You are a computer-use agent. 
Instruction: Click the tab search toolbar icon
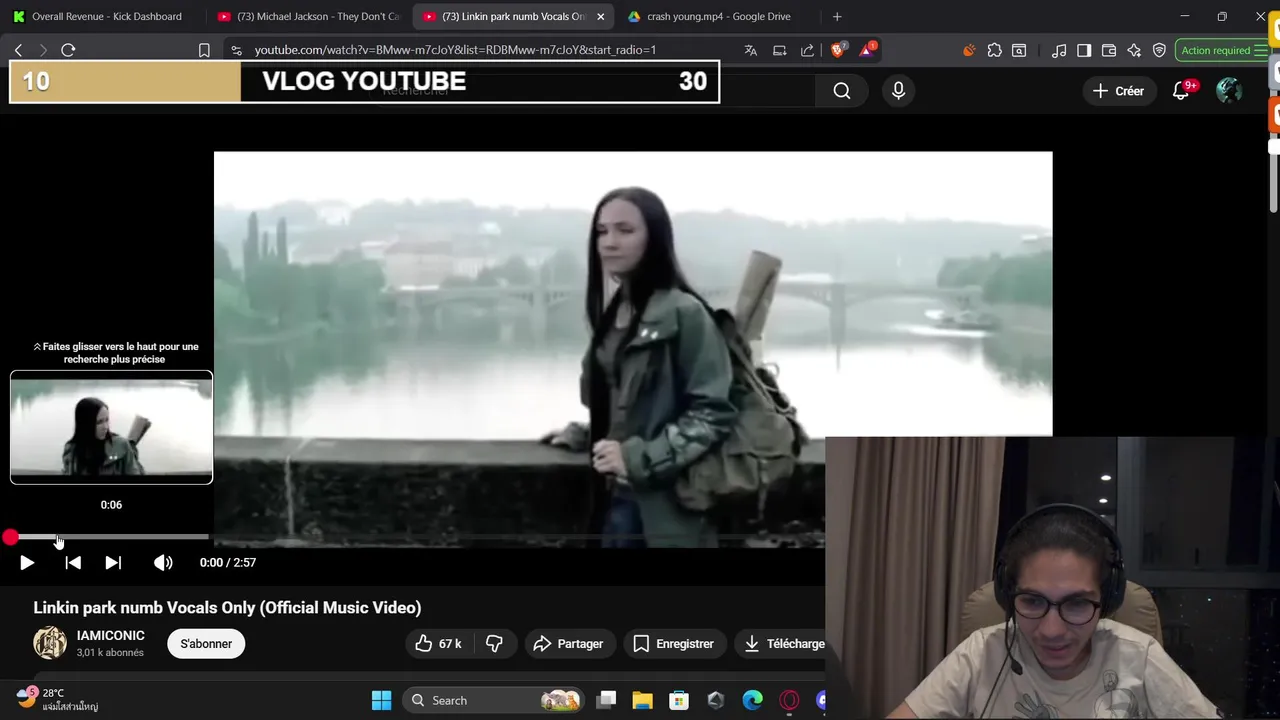(1019, 50)
